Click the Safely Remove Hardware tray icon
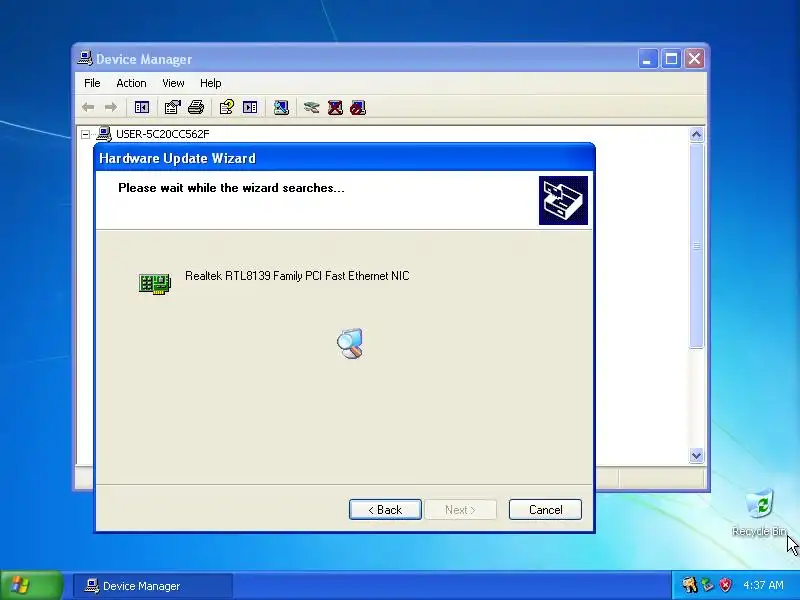800x600 pixels. 707,585
